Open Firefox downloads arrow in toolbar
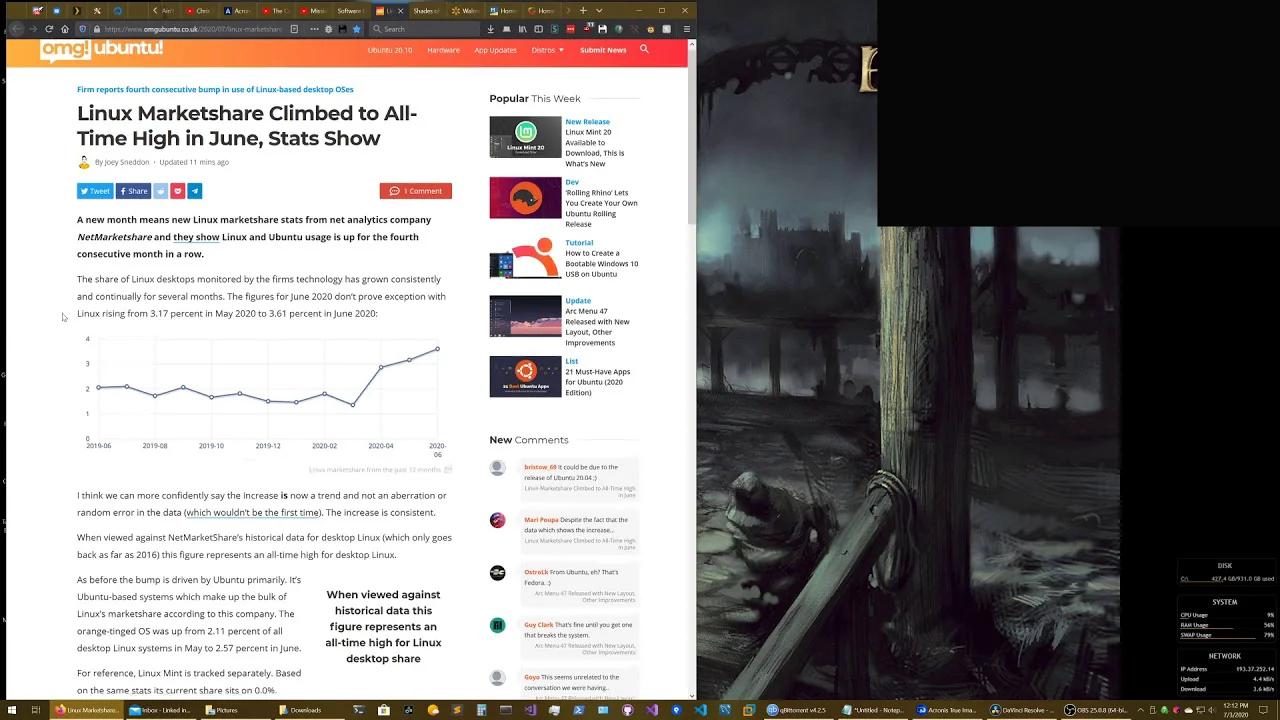The height and width of the screenshot is (720, 1280). click(490, 29)
